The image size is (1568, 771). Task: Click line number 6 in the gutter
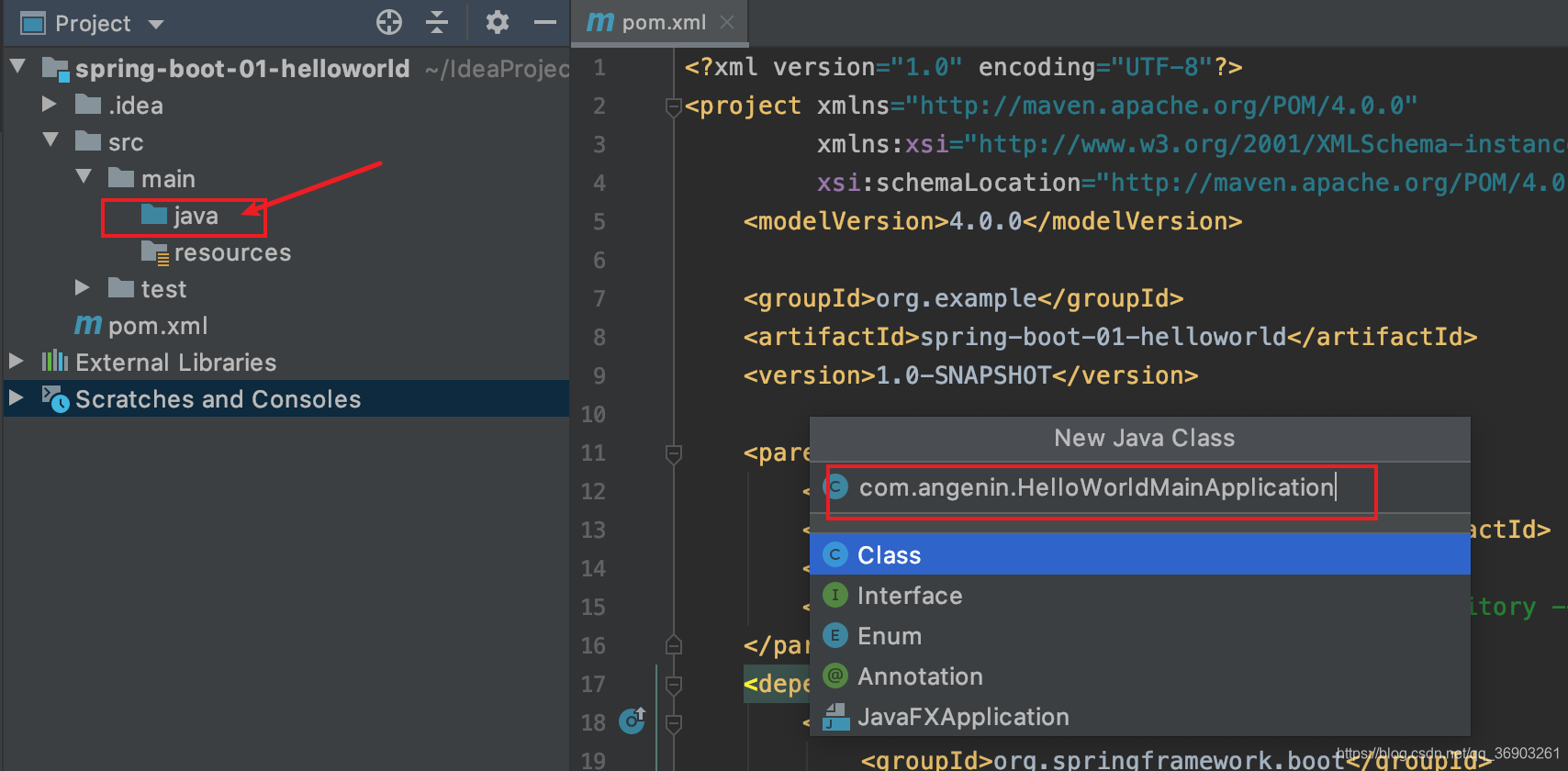[599, 261]
